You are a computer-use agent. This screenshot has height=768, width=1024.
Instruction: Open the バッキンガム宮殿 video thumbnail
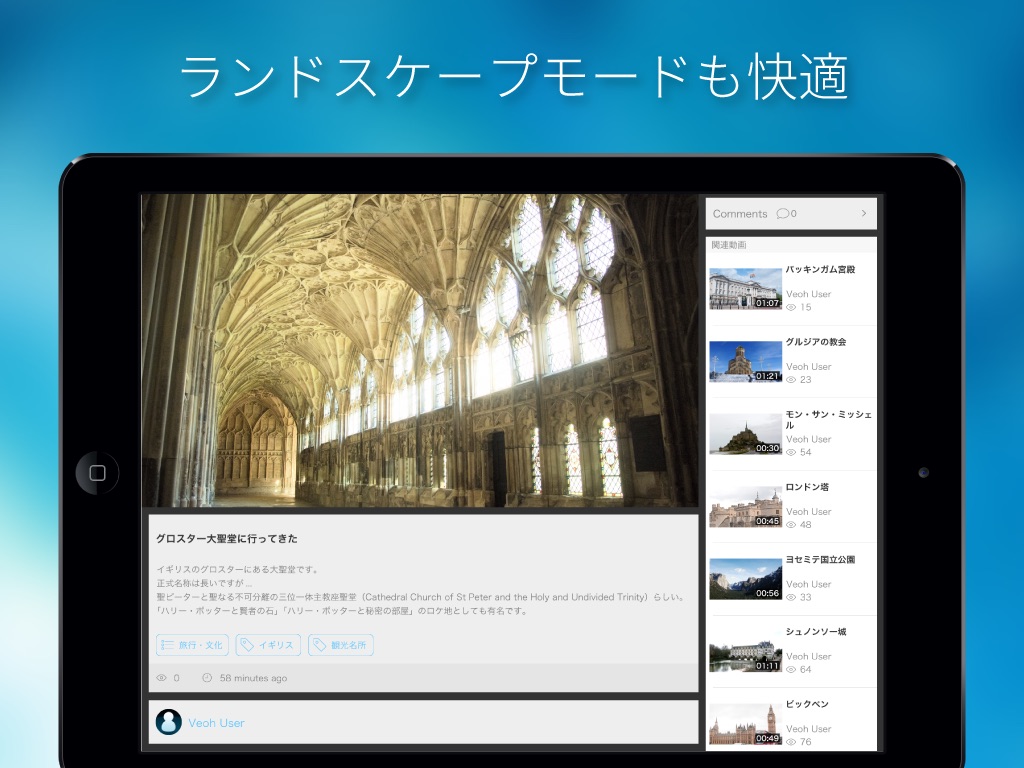(745, 289)
